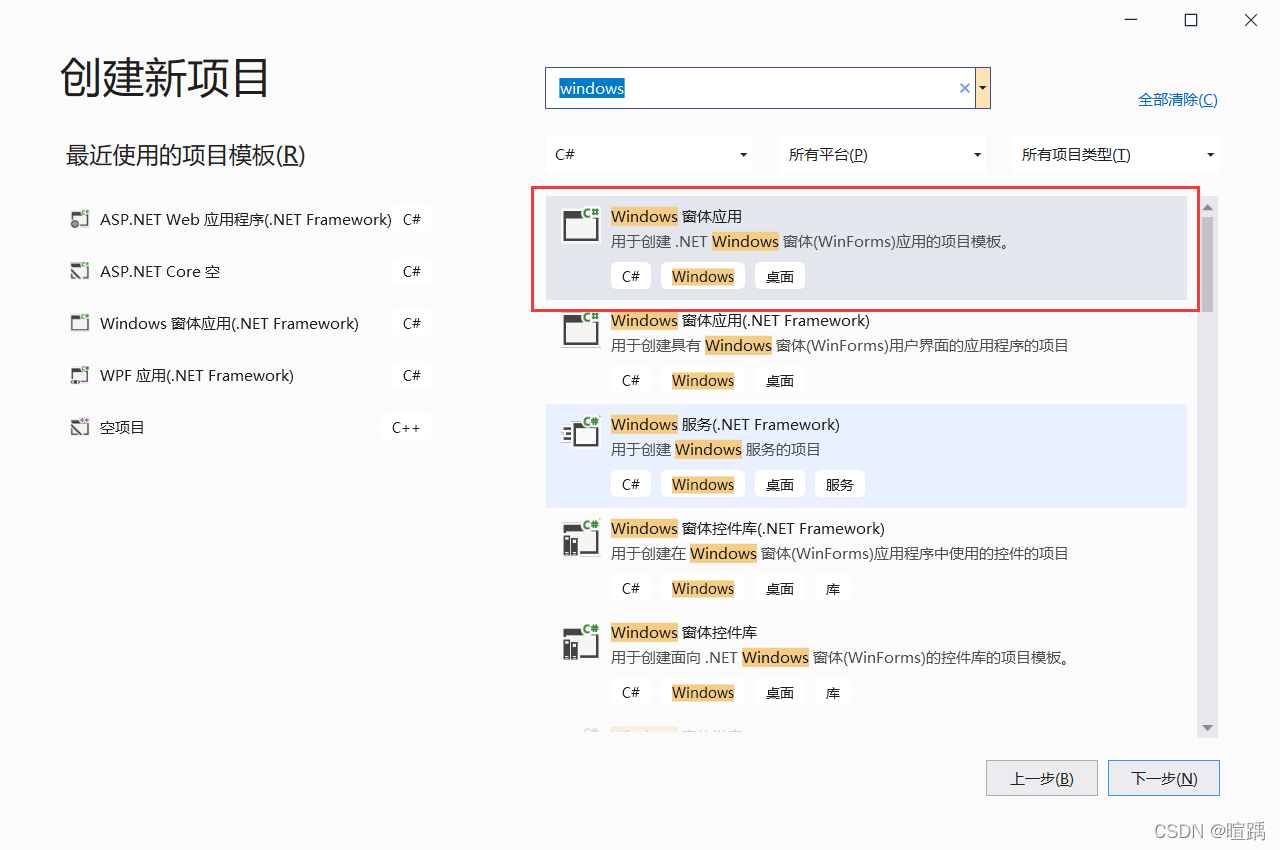This screenshot has height=850, width=1280.
Task: Click the C++ tag beside 空项目
Action: pyautogui.click(x=406, y=427)
